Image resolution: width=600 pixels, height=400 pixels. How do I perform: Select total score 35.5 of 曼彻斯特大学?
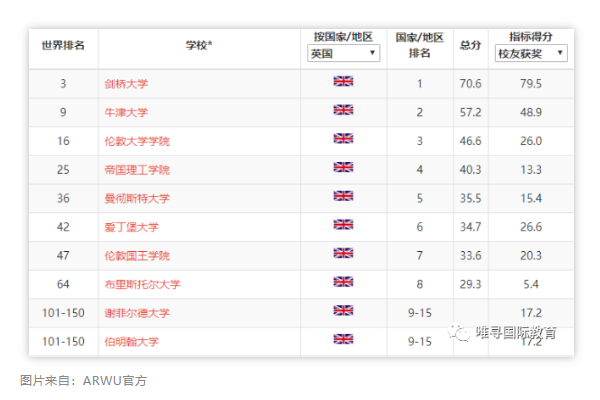470,199
